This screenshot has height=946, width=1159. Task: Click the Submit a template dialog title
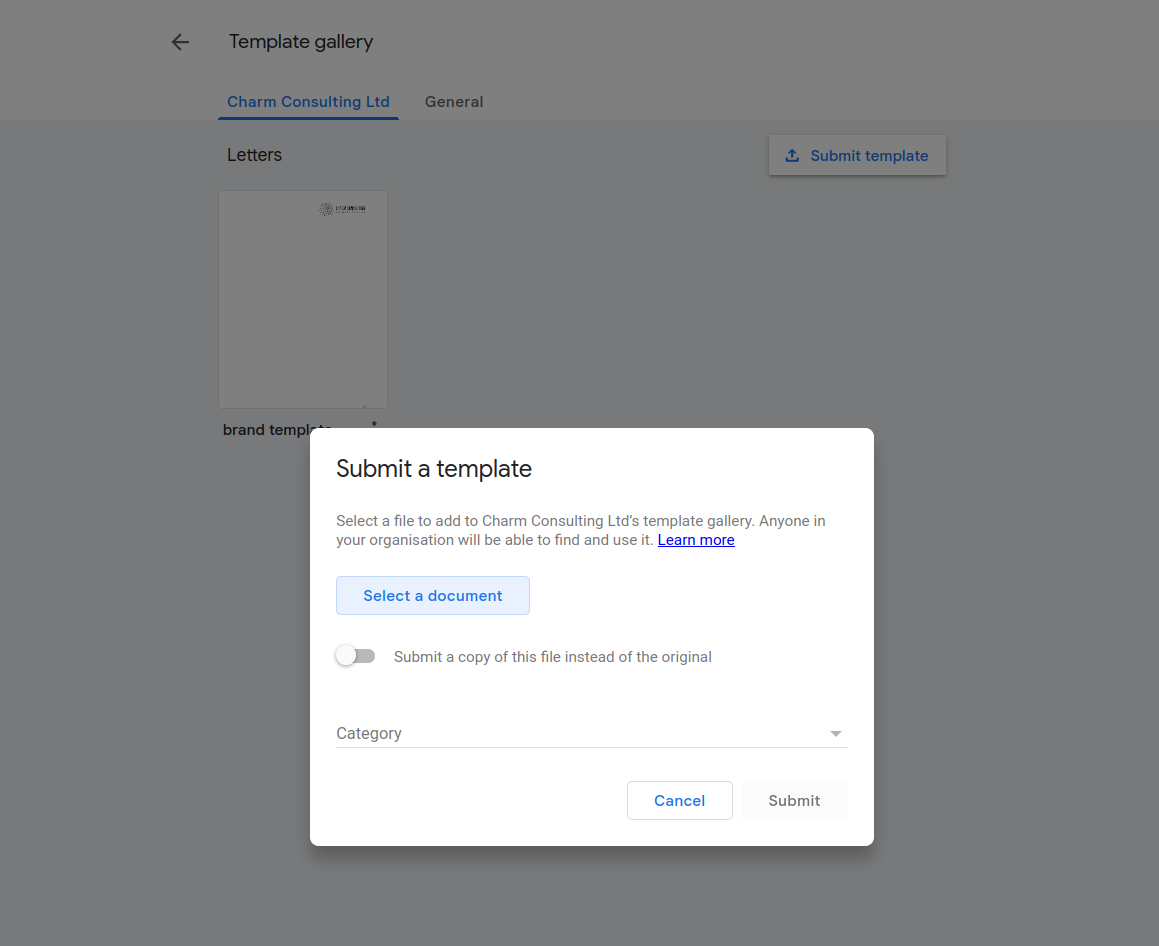tap(434, 469)
